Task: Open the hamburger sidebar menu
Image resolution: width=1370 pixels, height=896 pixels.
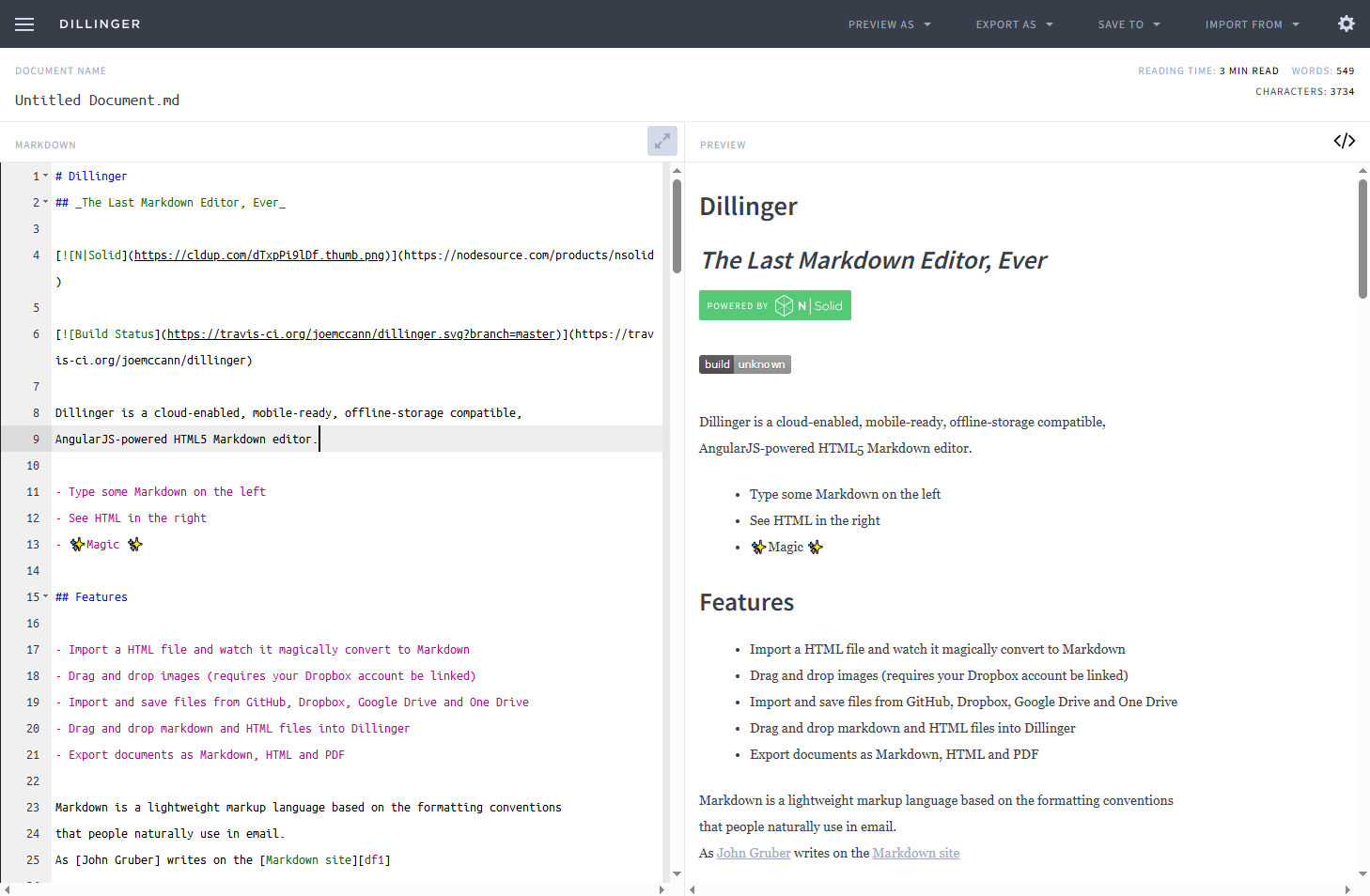Action: pyautogui.click(x=24, y=24)
